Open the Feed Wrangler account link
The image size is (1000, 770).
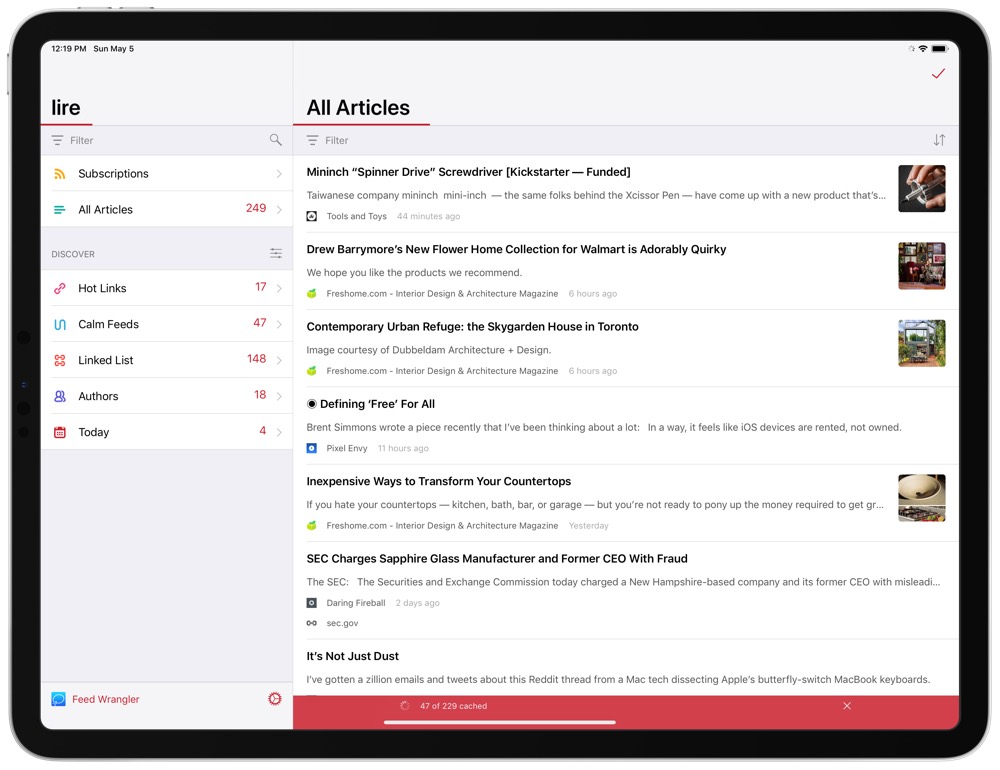click(105, 699)
